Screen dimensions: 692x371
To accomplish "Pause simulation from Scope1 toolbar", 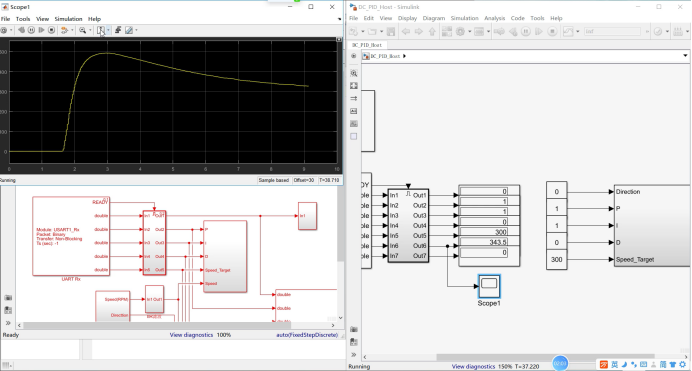I will [x=31, y=30].
